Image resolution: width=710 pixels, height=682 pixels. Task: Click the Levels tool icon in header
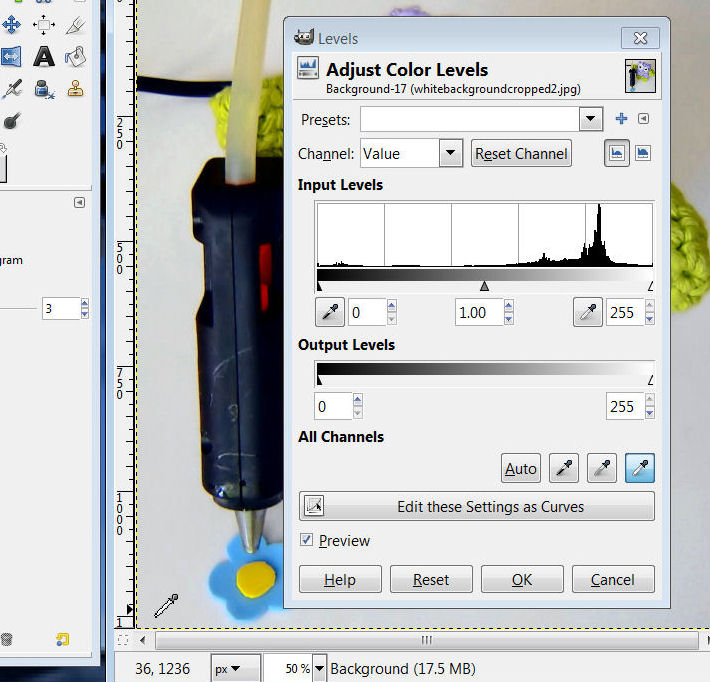pos(308,68)
